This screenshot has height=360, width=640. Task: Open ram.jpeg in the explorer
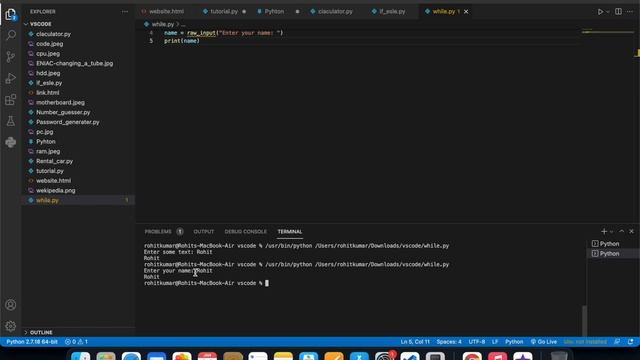click(48, 151)
